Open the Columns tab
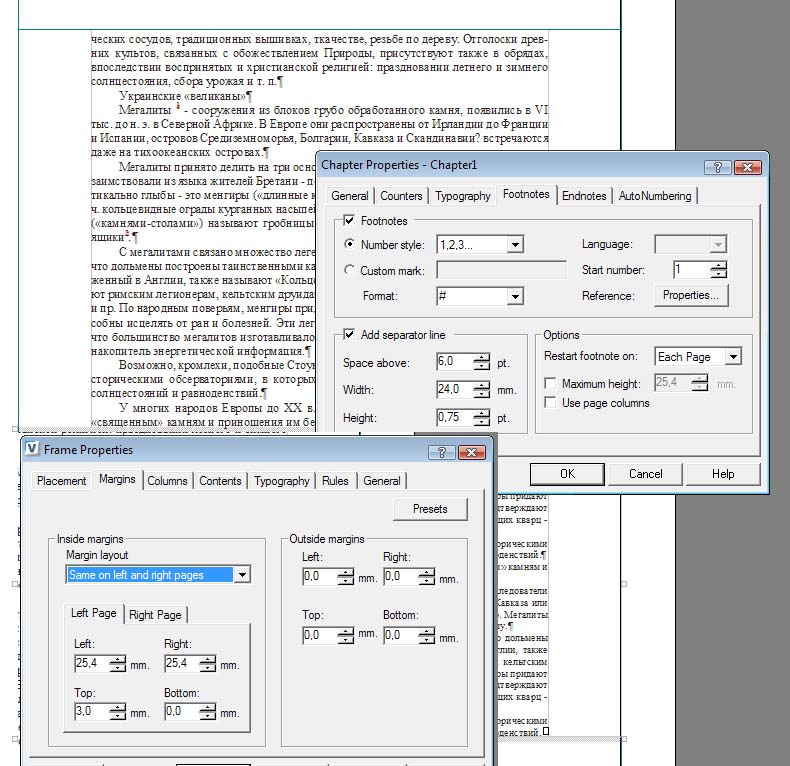The height and width of the screenshot is (766, 790). [x=167, y=481]
